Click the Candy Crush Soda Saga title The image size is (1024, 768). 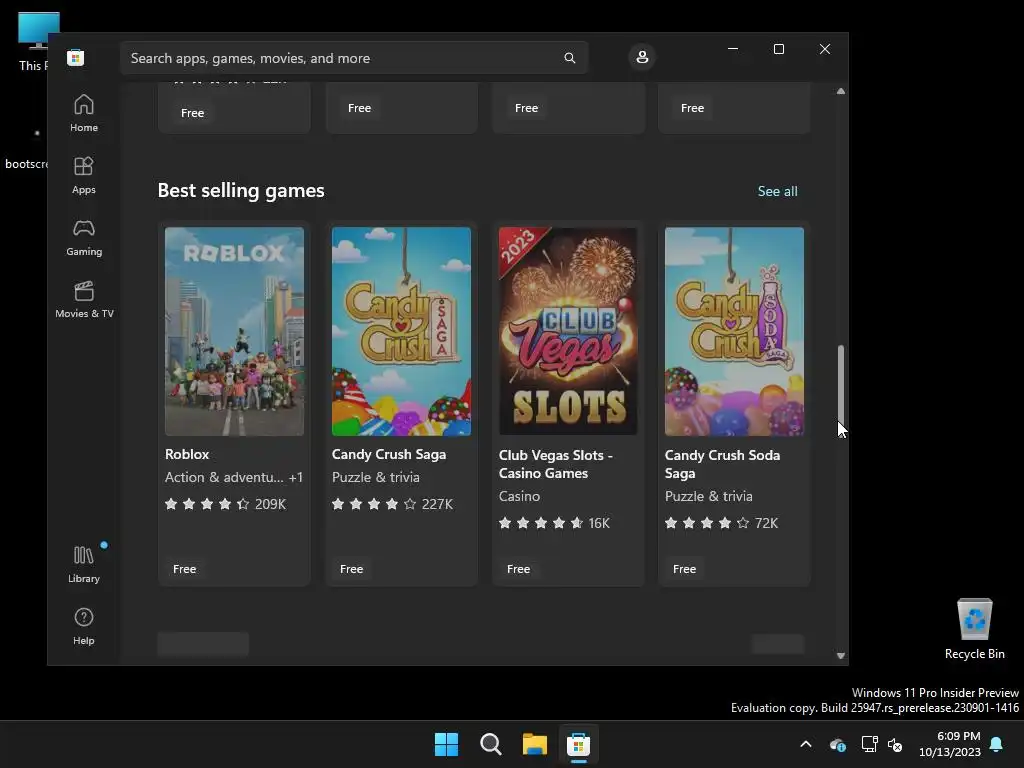point(722,464)
